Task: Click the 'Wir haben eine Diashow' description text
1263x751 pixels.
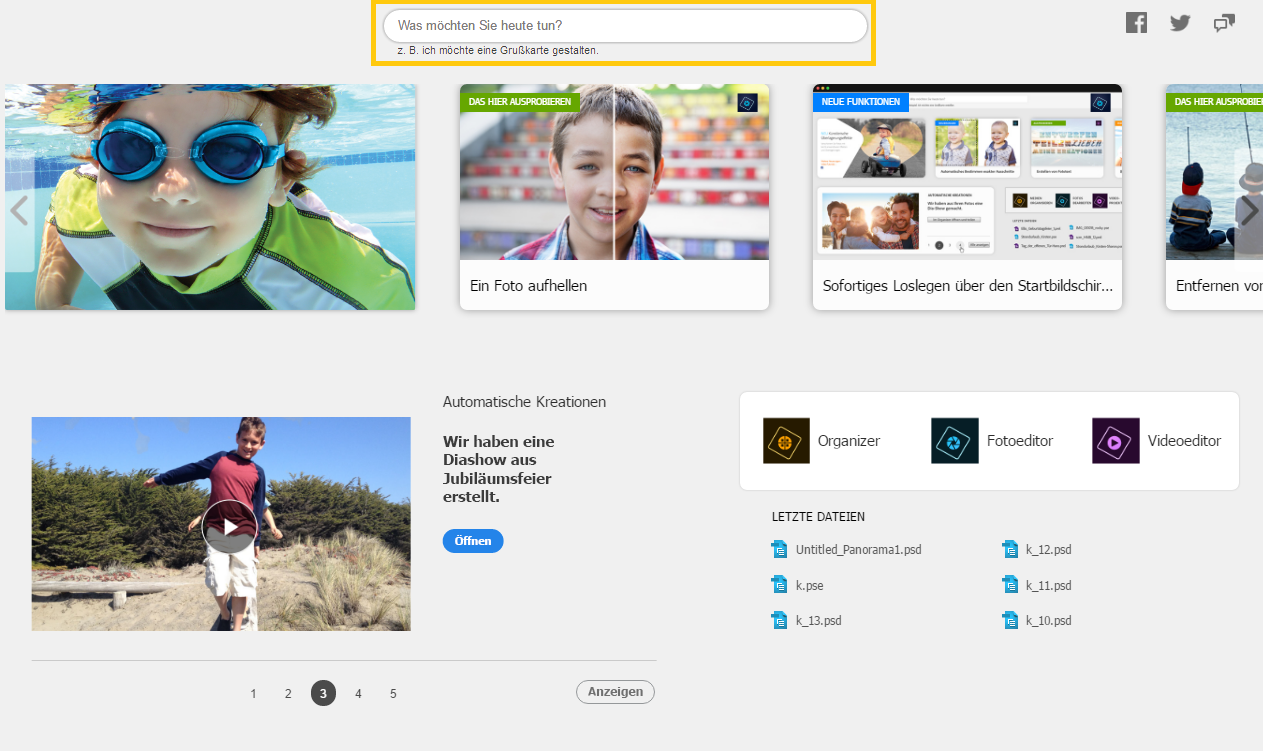Action: point(498,469)
